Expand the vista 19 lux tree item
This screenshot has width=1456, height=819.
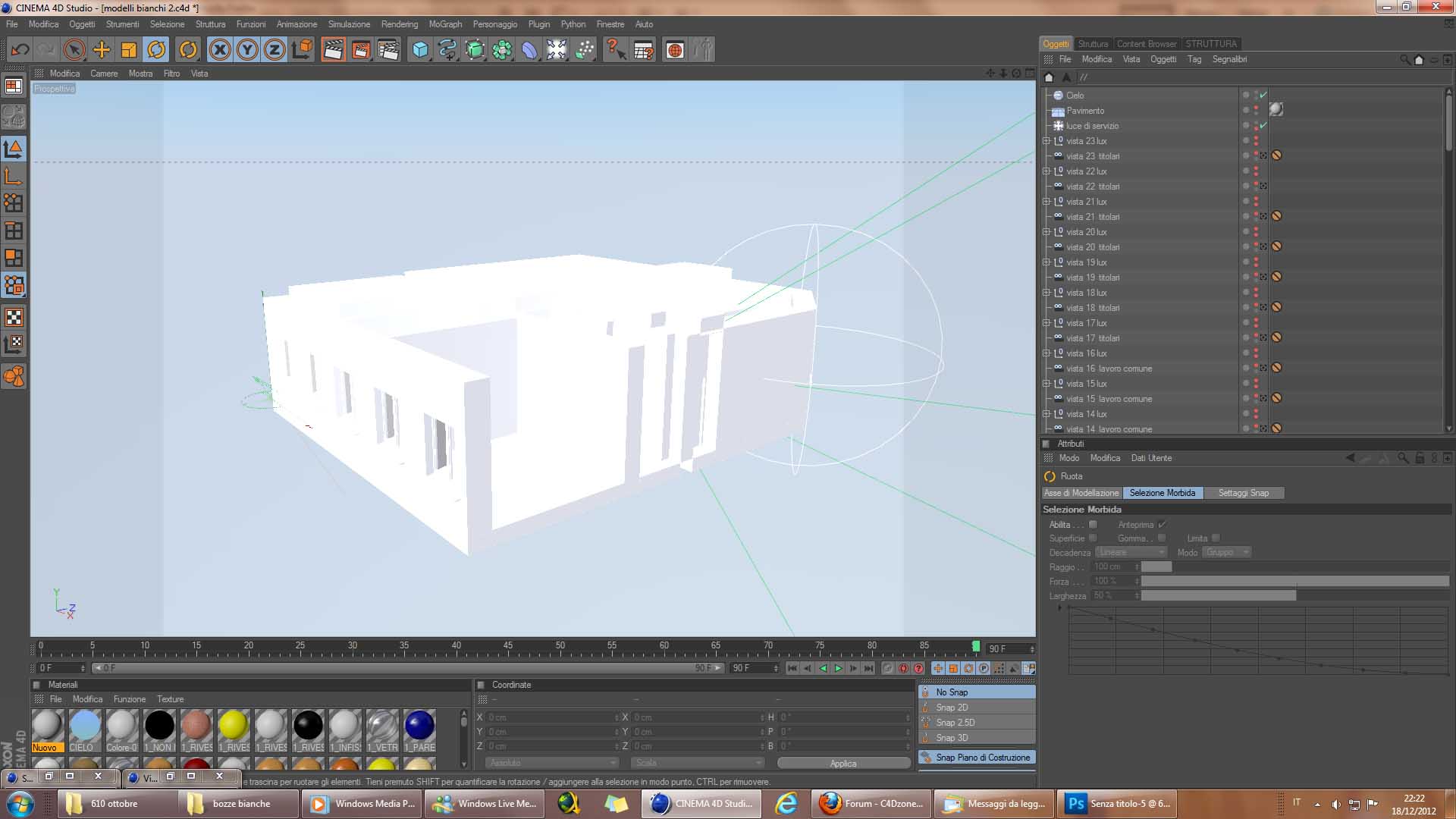click(x=1046, y=262)
